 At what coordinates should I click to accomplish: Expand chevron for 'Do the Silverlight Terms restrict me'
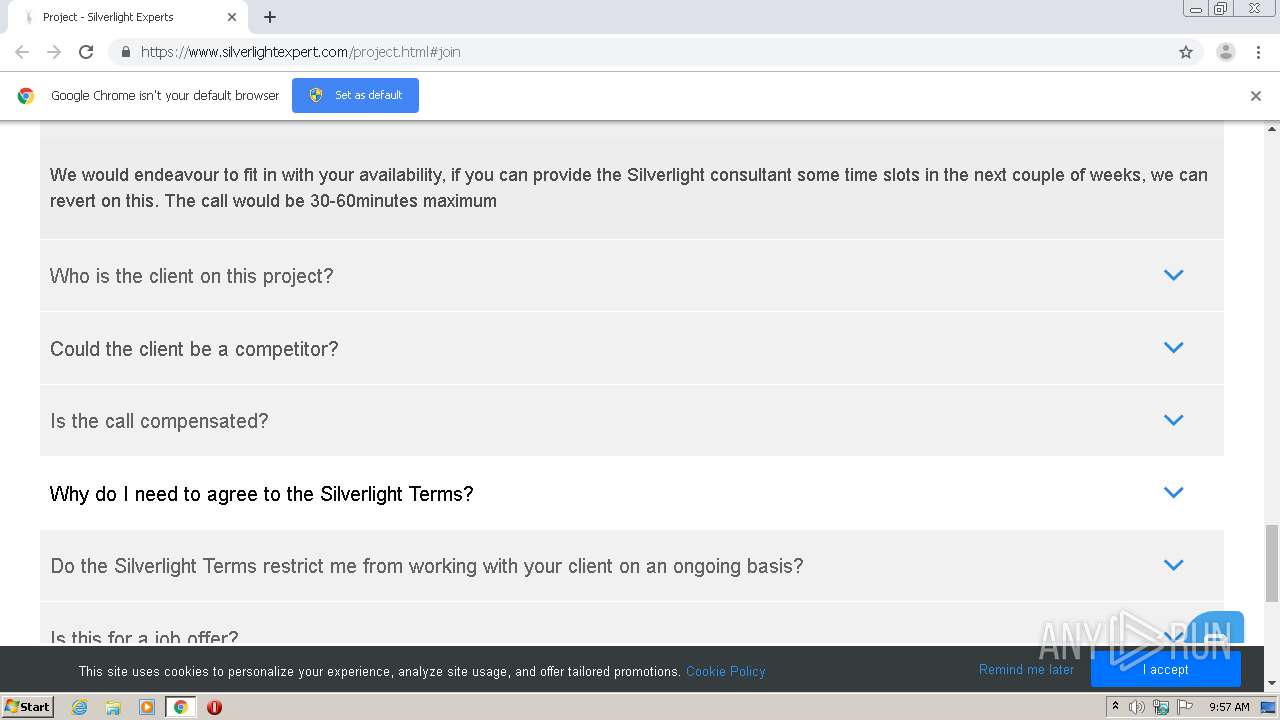pyautogui.click(x=1174, y=565)
